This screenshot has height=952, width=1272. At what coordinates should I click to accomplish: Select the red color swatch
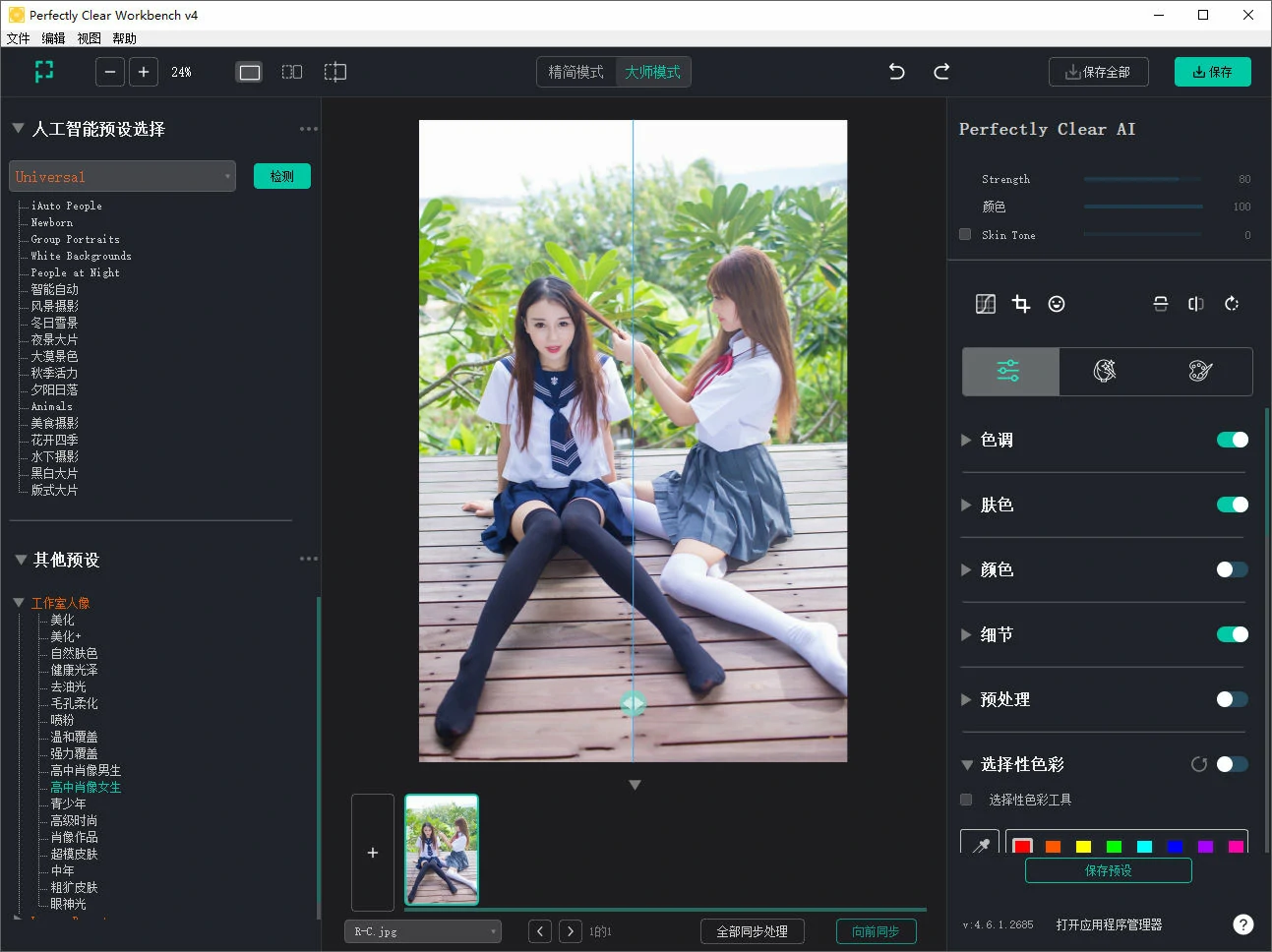[x=1022, y=846]
